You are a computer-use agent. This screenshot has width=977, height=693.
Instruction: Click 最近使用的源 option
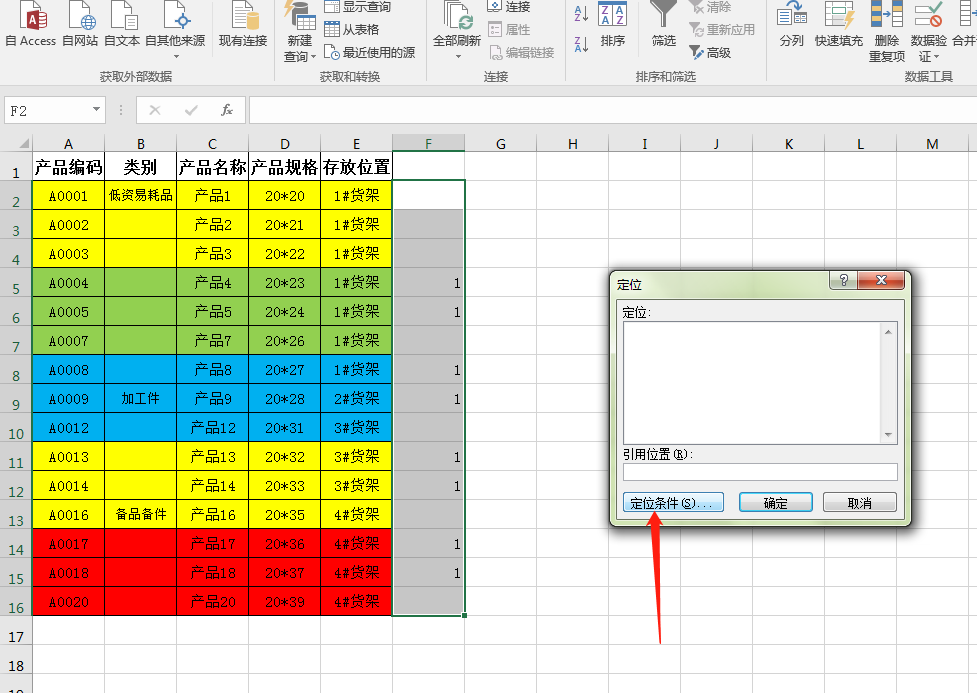point(369,53)
